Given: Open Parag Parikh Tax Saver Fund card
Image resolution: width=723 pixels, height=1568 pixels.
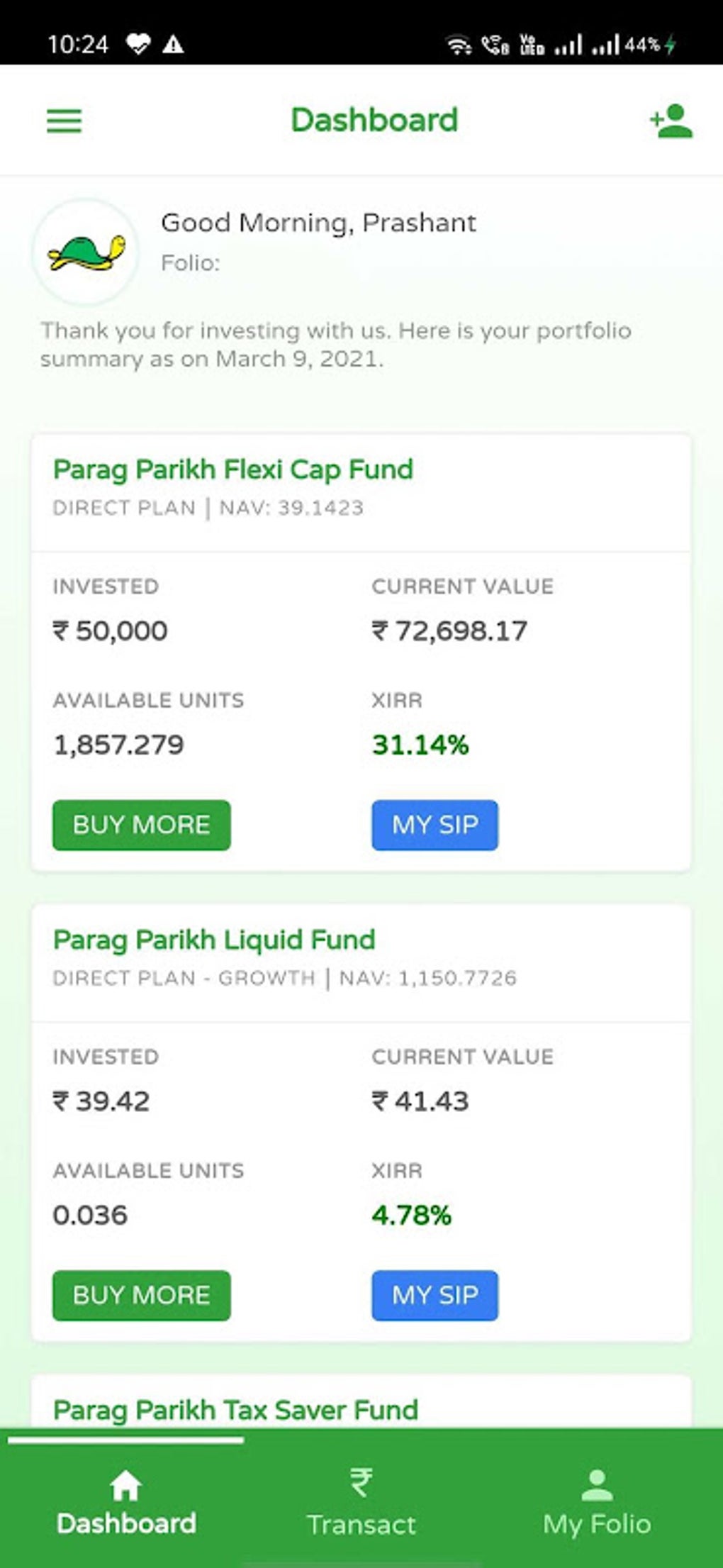Looking at the screenshot, I should pyautogui.click(x=235, y=1410).
